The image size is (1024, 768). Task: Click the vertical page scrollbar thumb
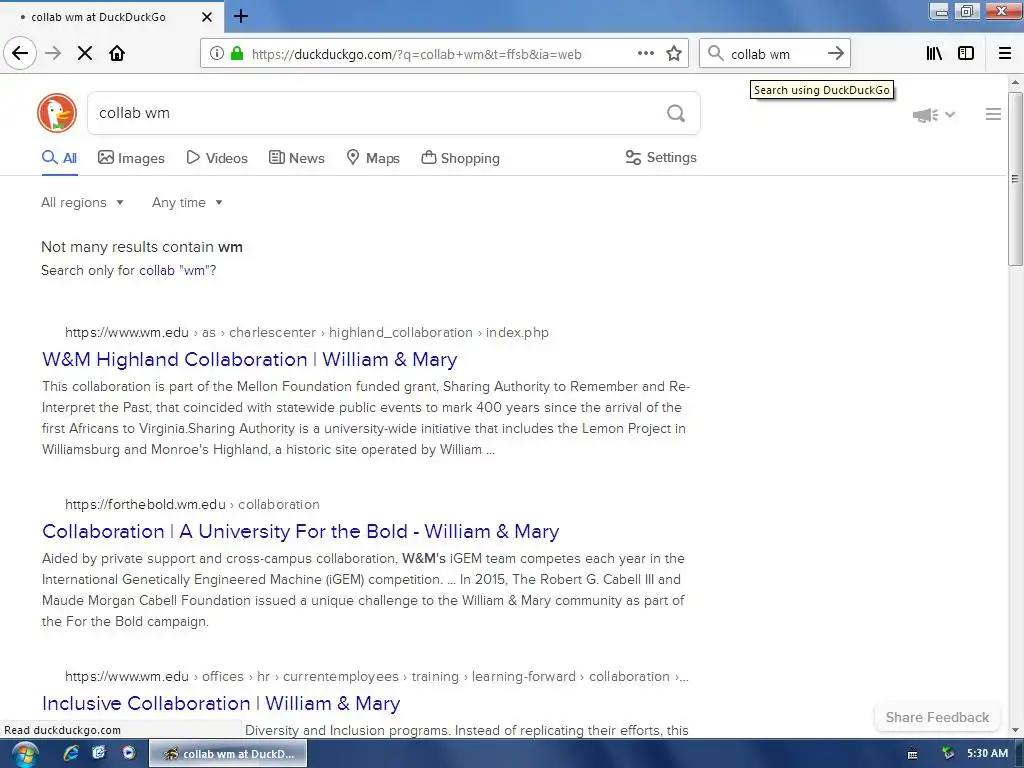pyautogui.click(x=1015, y=178)
